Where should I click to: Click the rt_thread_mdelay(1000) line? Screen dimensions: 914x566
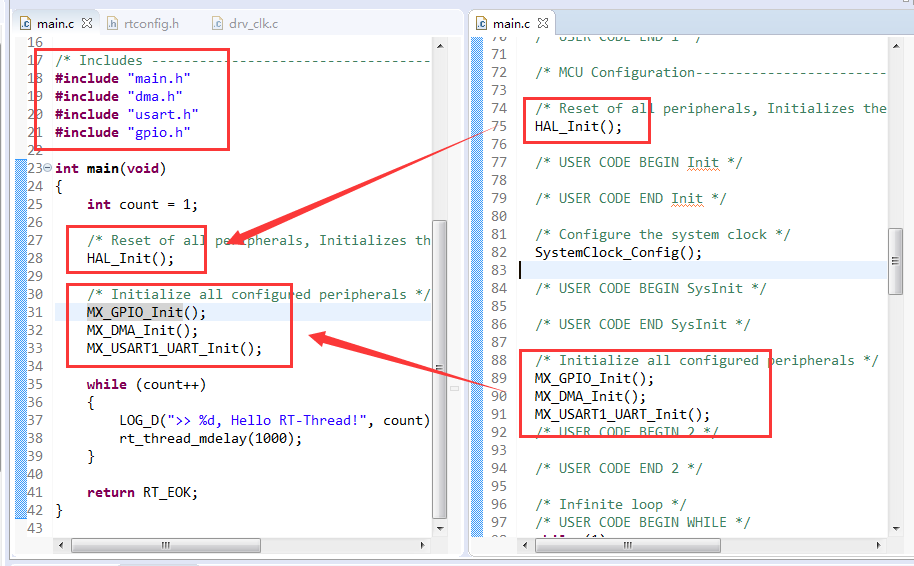210,438
